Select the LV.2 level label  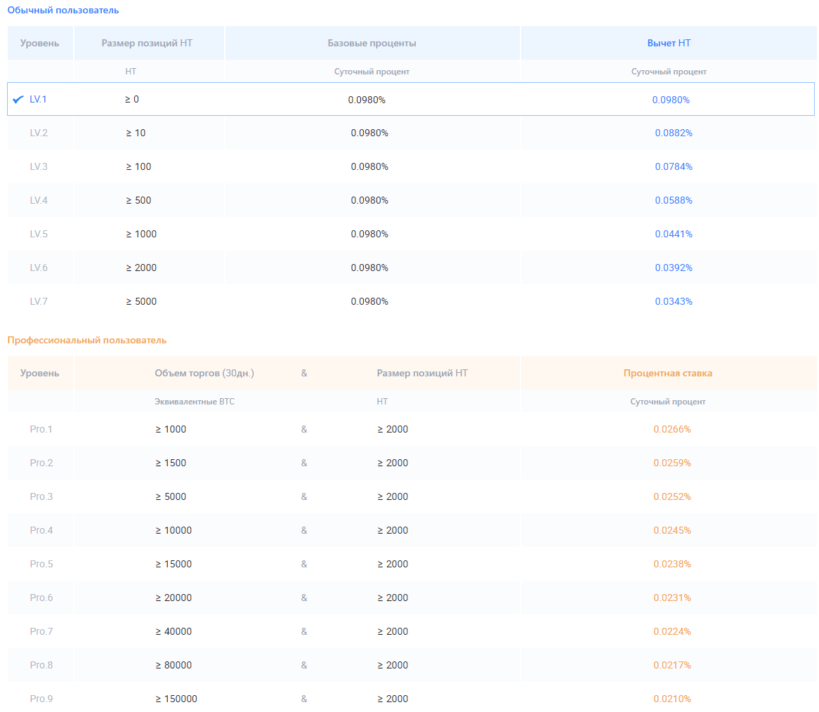39,133
